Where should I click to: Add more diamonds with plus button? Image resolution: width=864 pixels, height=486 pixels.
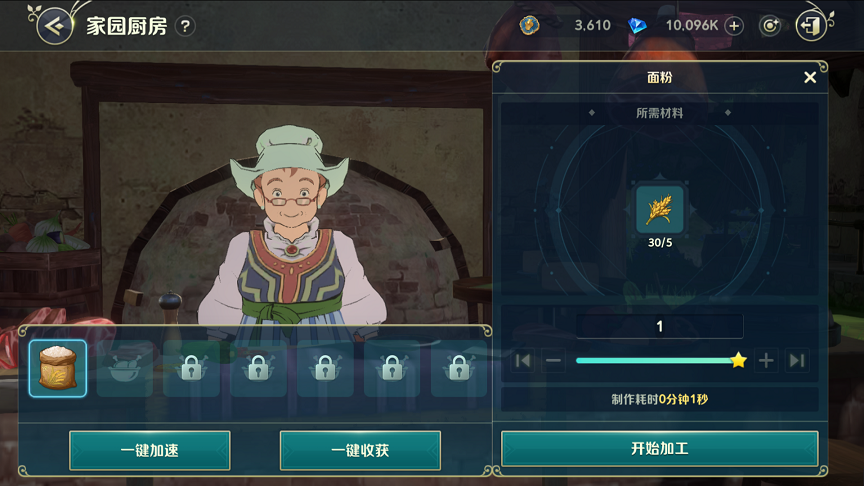734,26
